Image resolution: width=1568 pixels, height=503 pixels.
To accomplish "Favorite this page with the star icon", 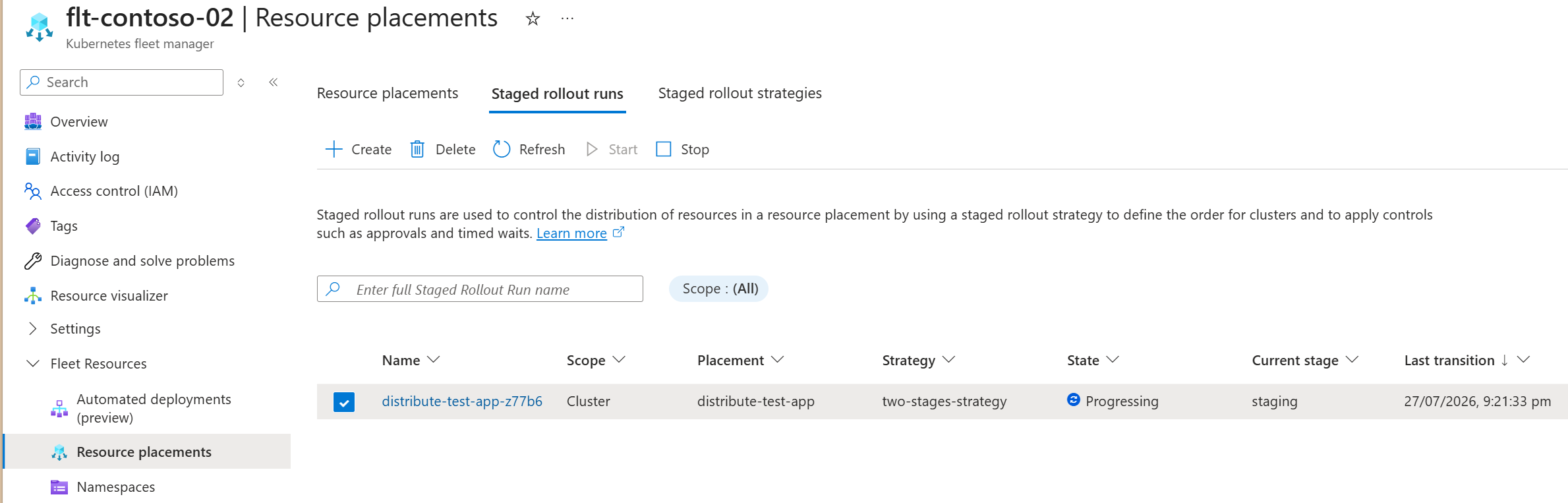I will coord(533,18).
